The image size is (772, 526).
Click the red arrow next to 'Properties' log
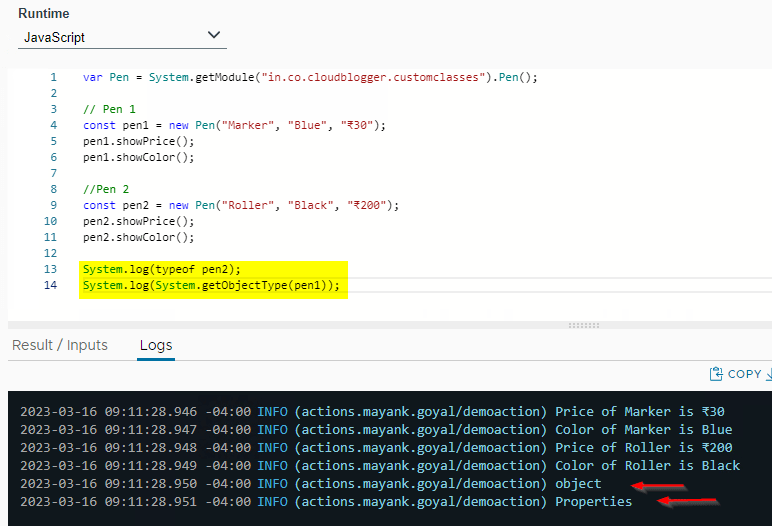pos(692,502)
